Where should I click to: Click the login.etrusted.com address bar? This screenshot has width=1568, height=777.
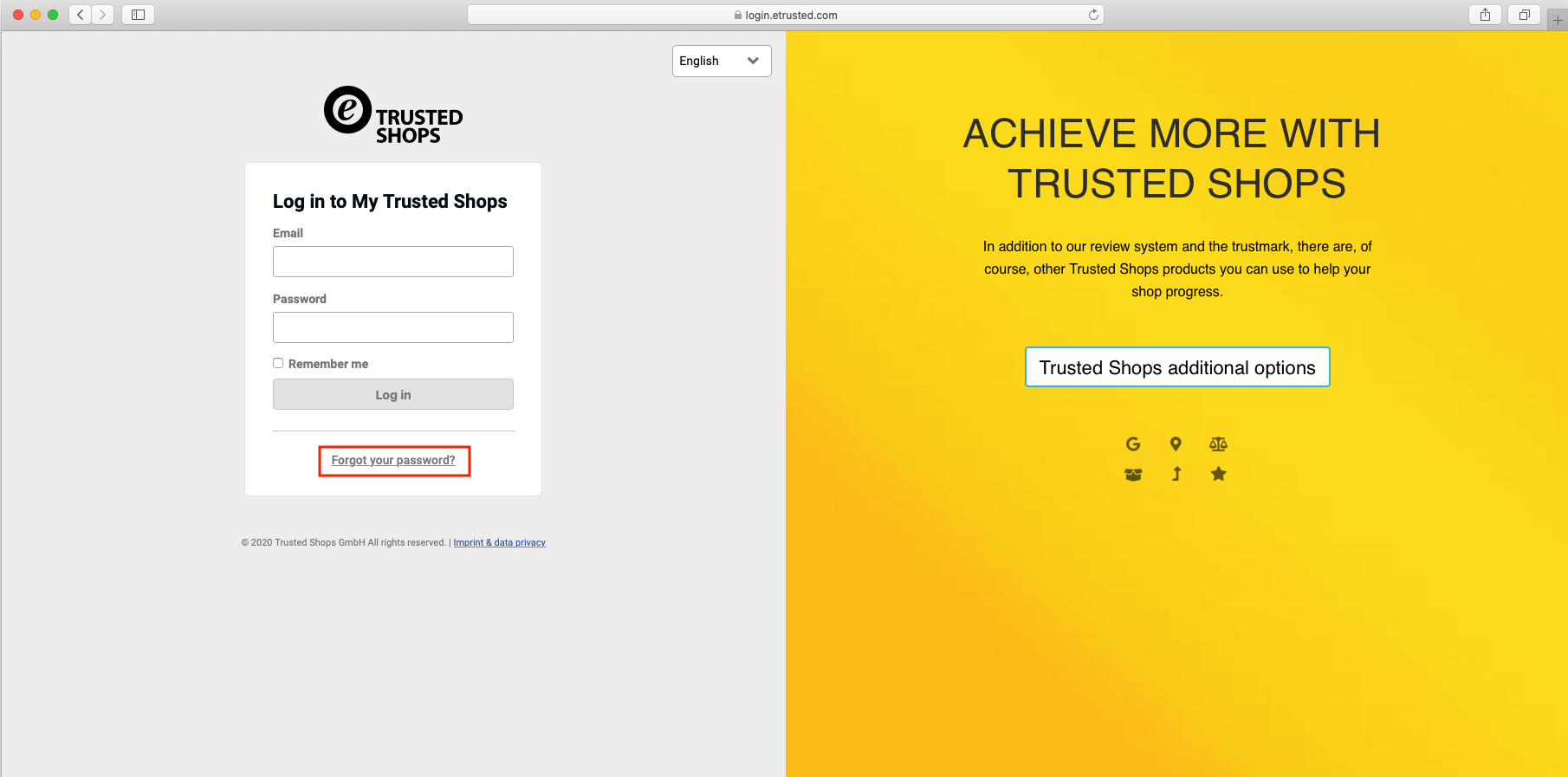tap(786, 15)
